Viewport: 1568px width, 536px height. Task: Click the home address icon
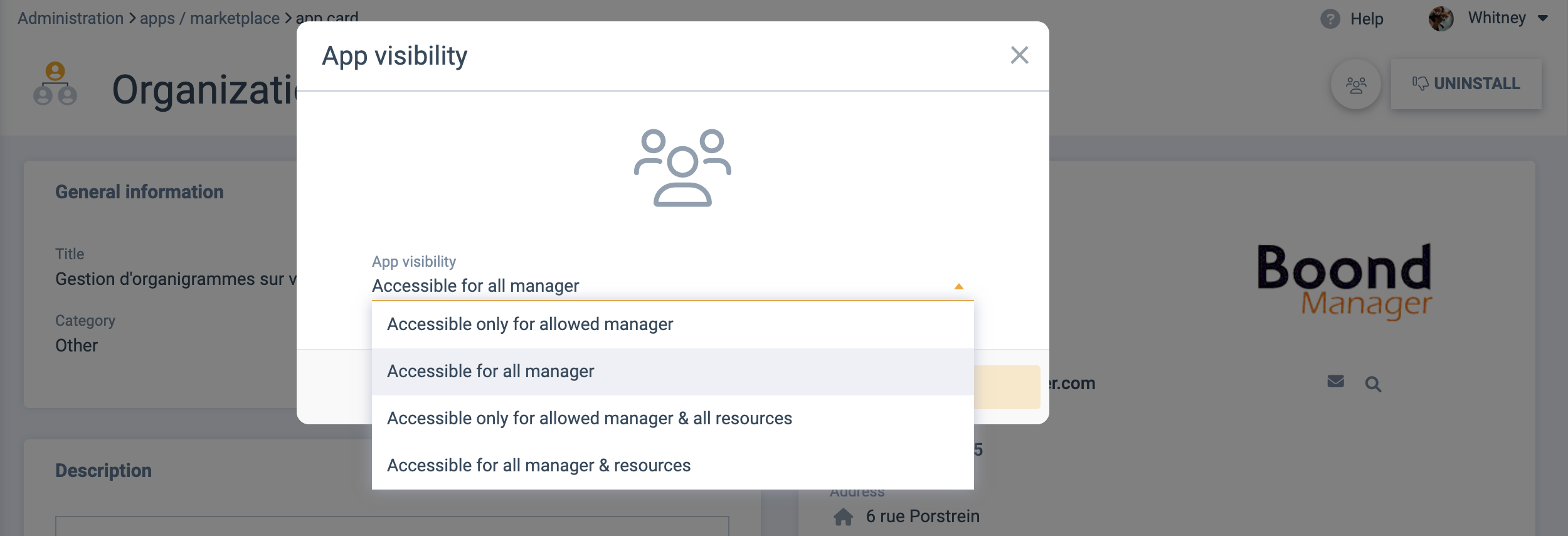coord(843,517)
